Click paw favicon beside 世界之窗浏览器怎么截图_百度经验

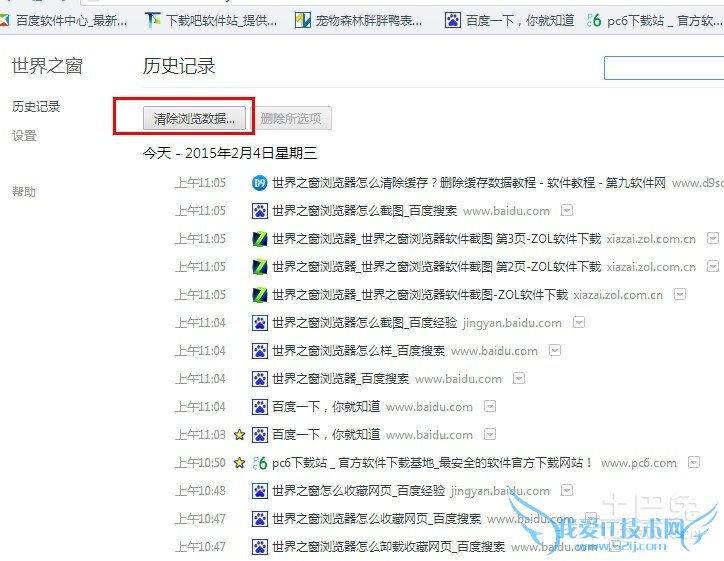(259, 323)
